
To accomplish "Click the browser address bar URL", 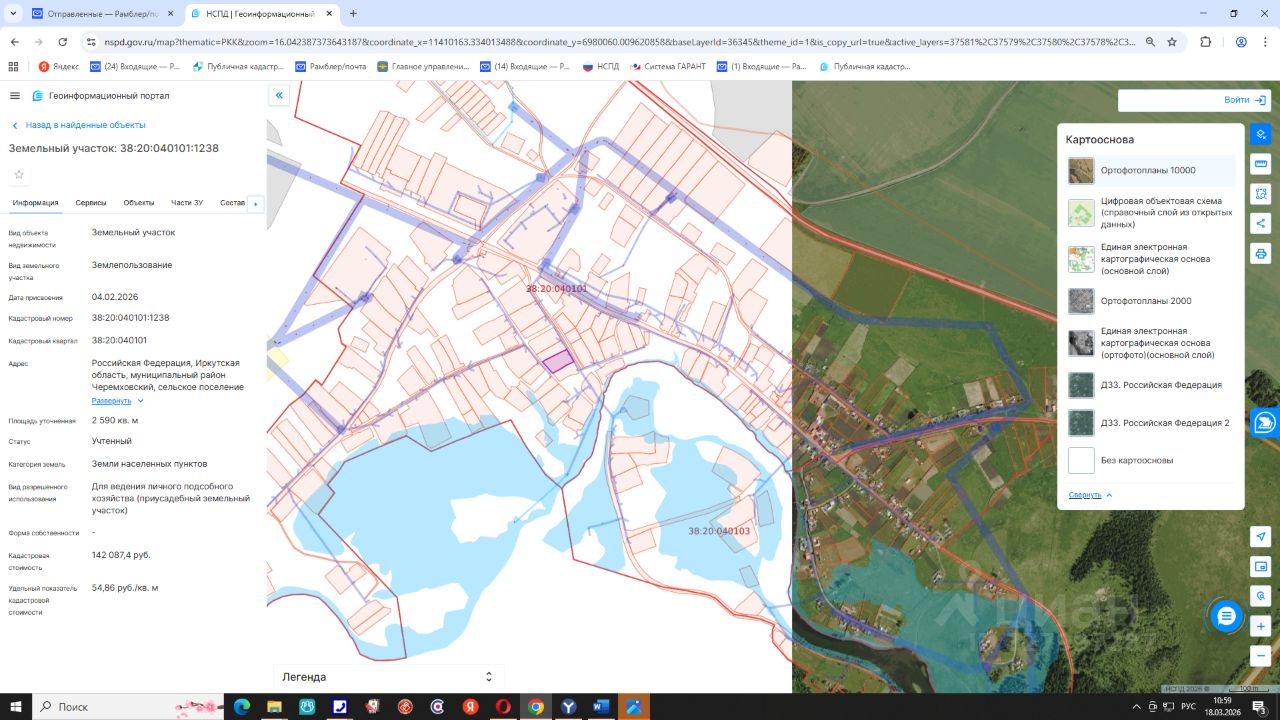I will pos(620,42).
